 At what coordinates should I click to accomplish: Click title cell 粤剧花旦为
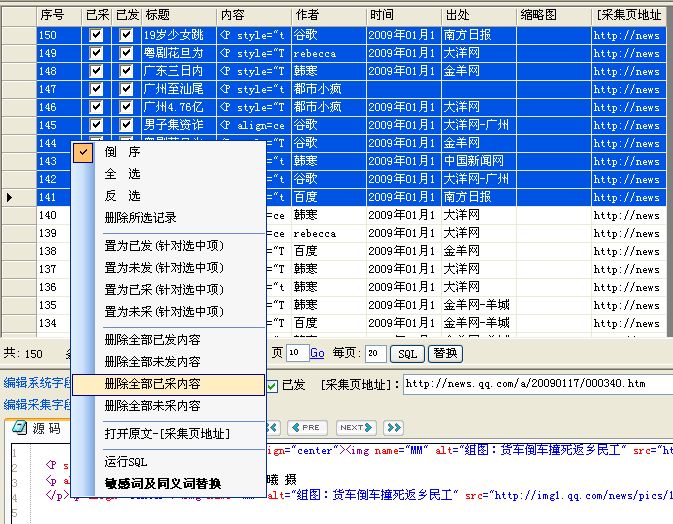[179, 53]
